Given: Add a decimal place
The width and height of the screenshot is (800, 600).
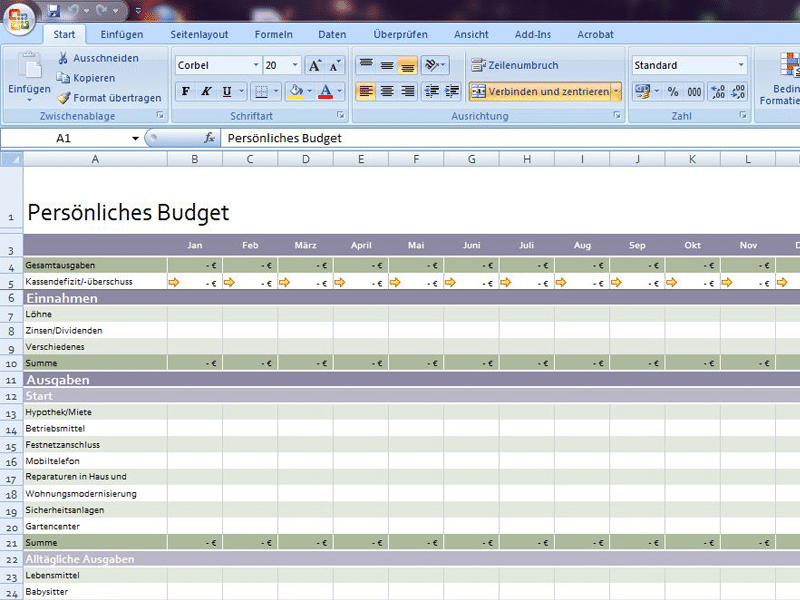Looking at the screenshot, I should point(717,91).
